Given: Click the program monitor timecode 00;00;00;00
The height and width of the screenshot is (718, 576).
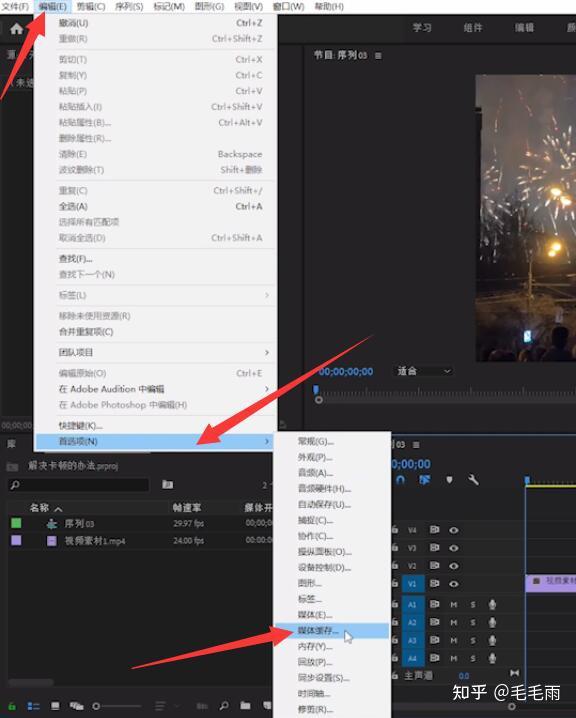Looking at the screenshot, I should [x=346, y=371].
